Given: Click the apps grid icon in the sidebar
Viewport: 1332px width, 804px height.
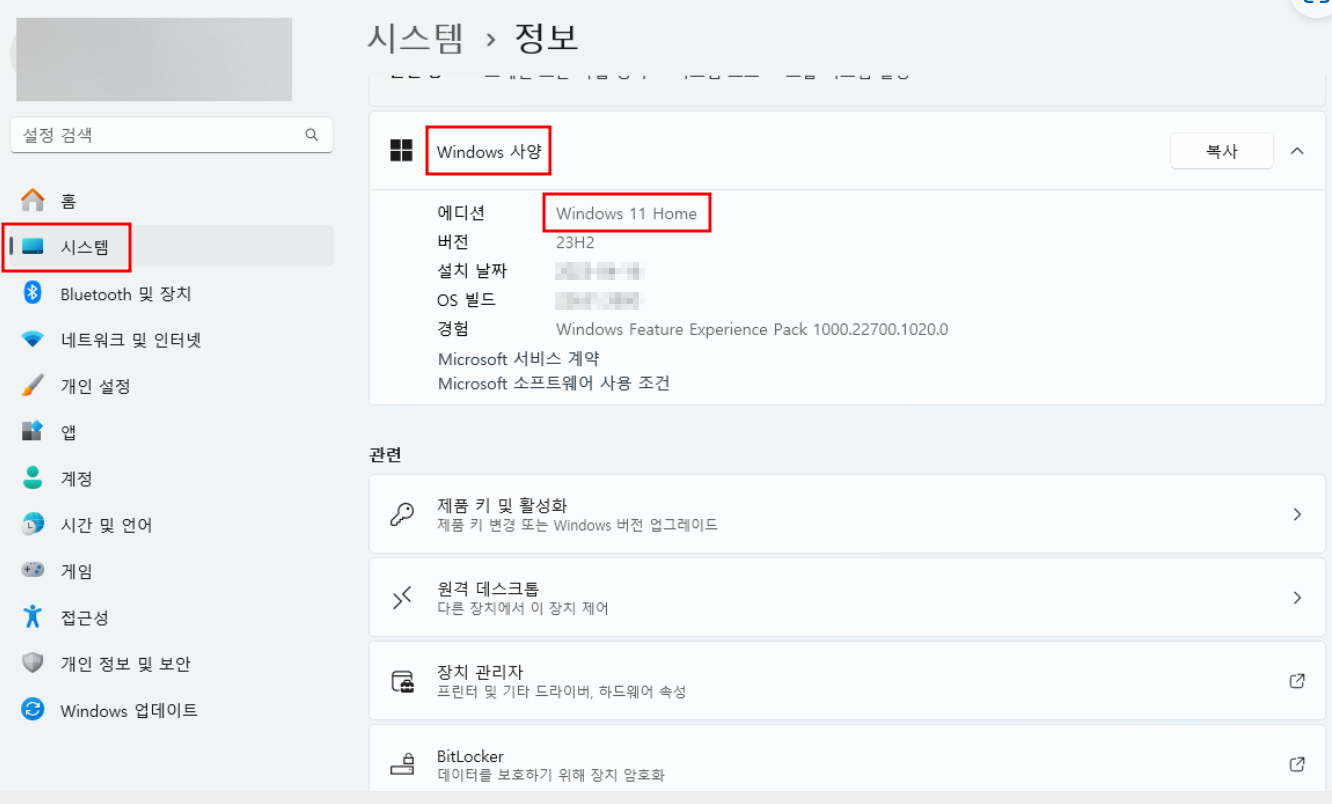Looking at the screenshot, I should pos(33,431).
